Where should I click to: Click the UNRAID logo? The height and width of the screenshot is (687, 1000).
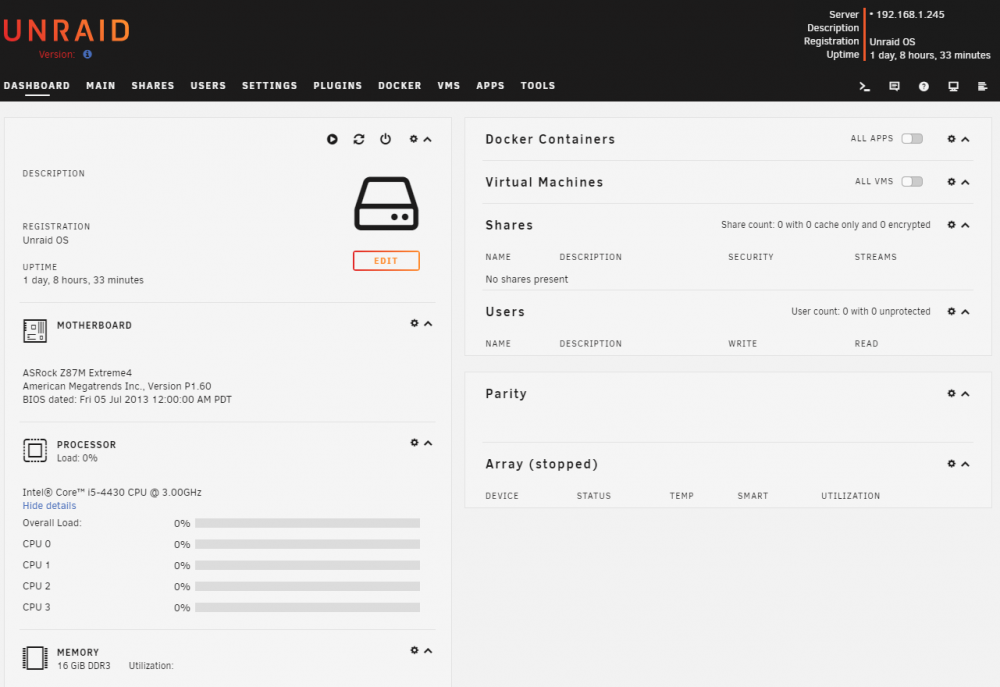(66, 31)
